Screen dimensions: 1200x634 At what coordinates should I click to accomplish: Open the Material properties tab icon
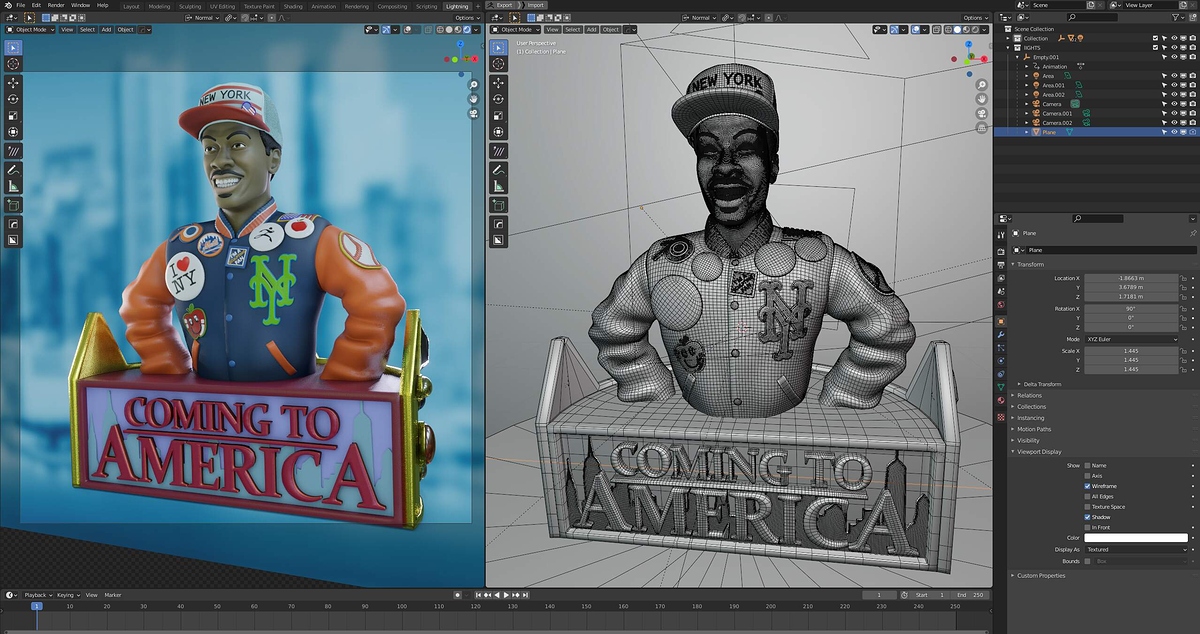click(x=1001, y=400)
